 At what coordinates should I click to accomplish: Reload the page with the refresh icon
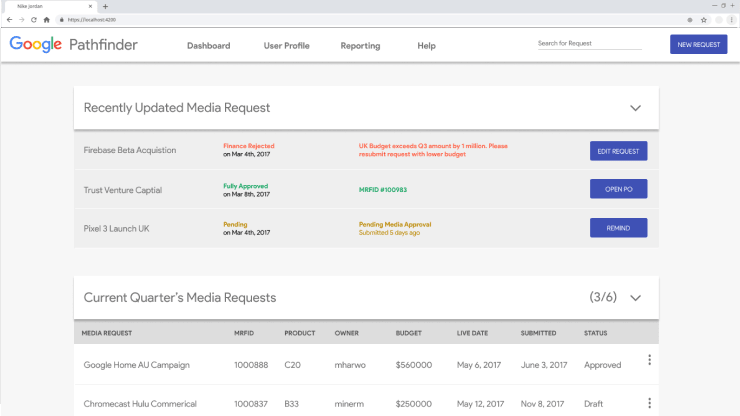click(x=34, y=20)
